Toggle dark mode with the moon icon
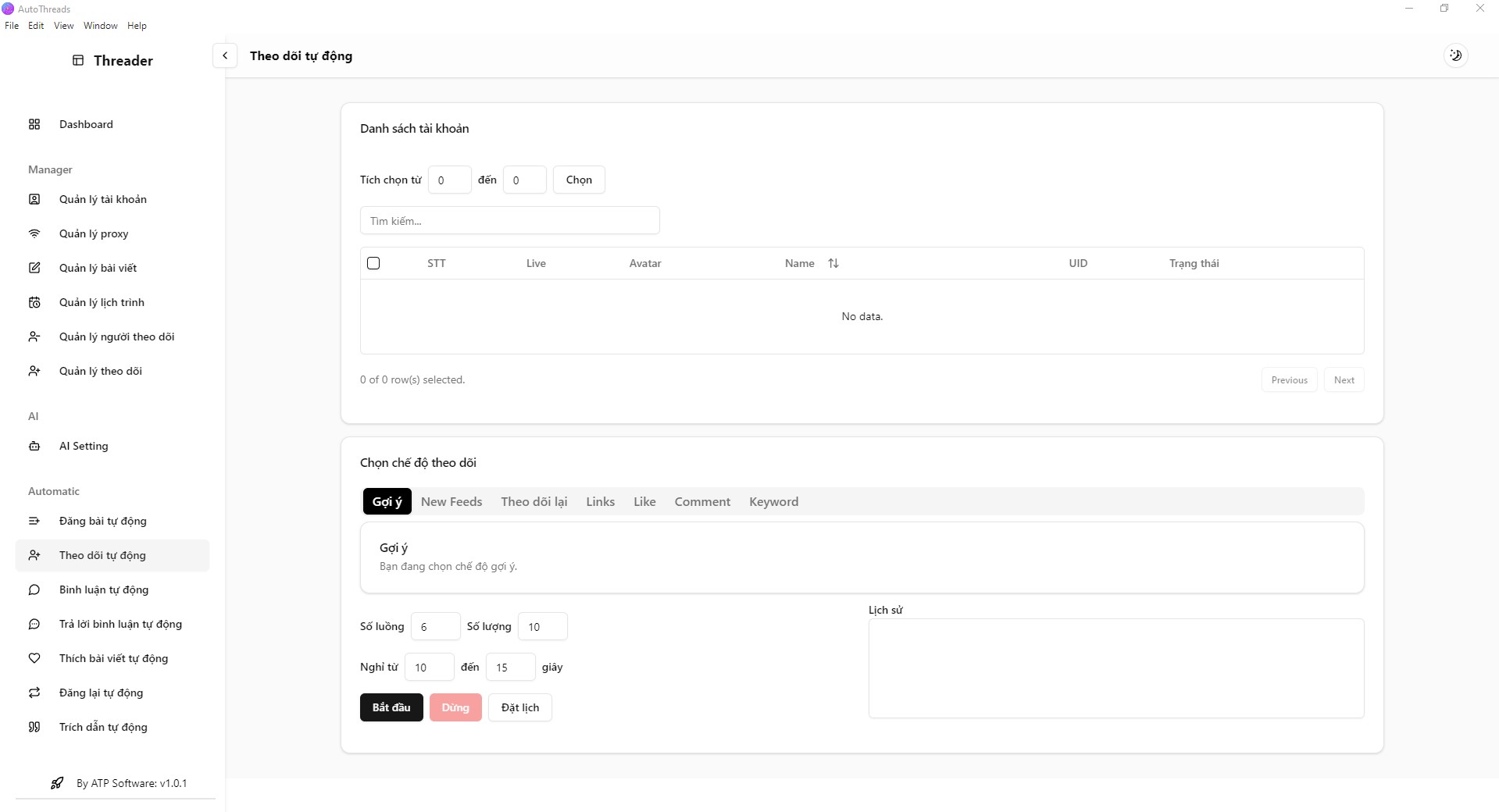This screenshot has width=1499, height=812. pos(1454,55)
